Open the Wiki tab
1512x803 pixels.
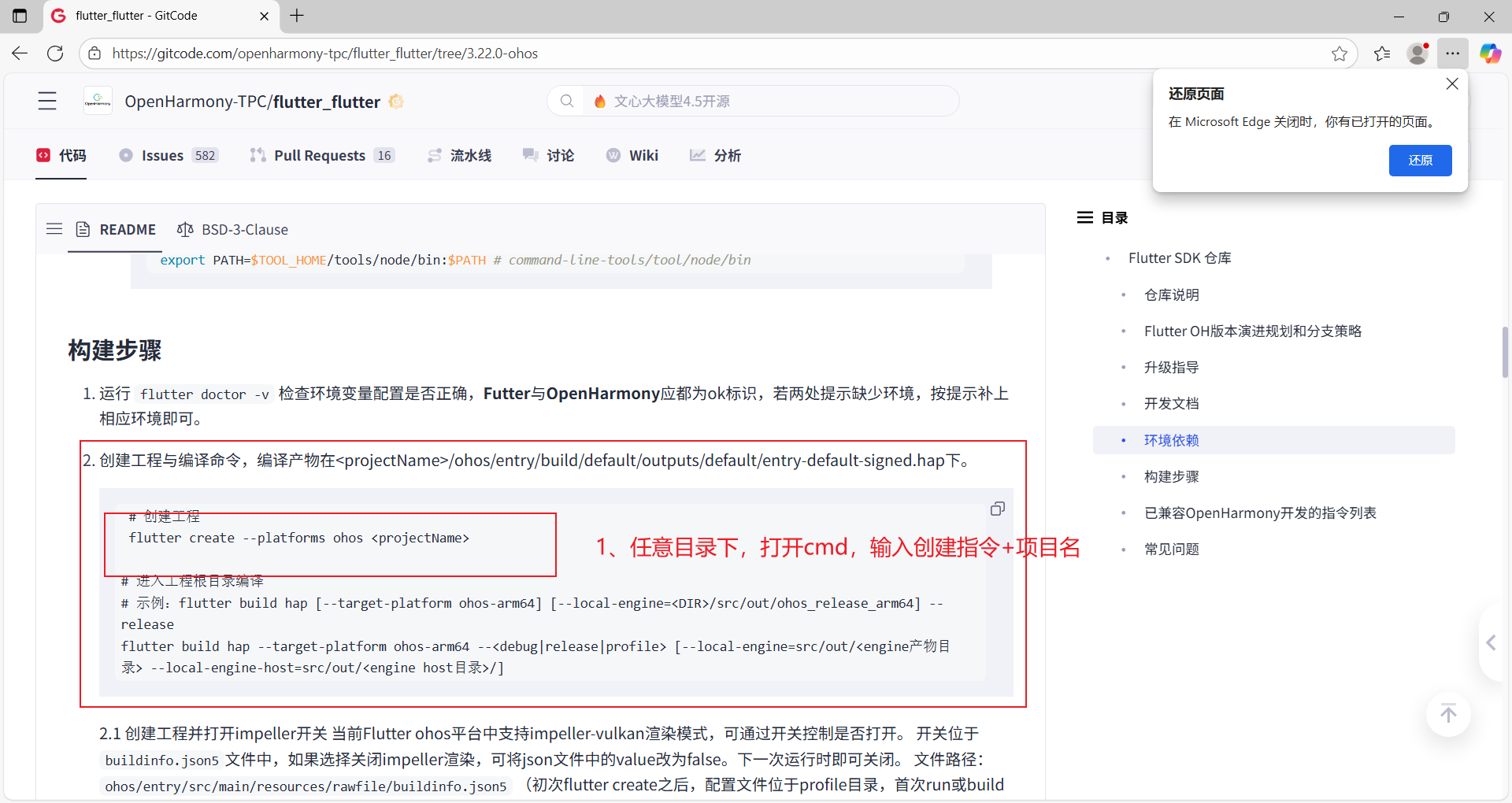(632, 156)
